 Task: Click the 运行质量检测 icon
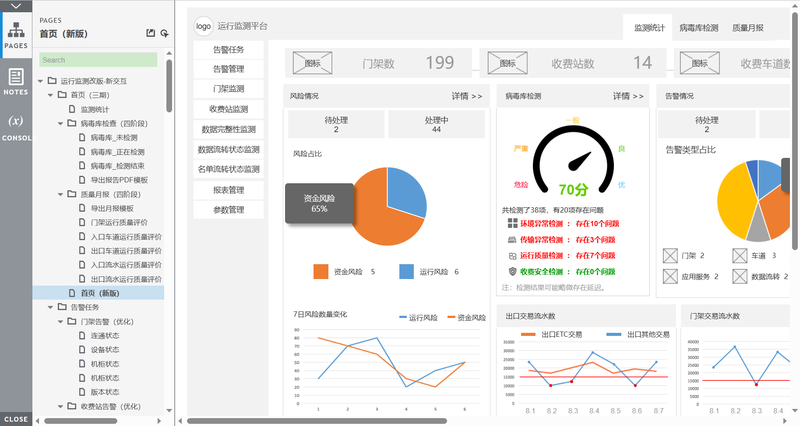click(512, 256)
